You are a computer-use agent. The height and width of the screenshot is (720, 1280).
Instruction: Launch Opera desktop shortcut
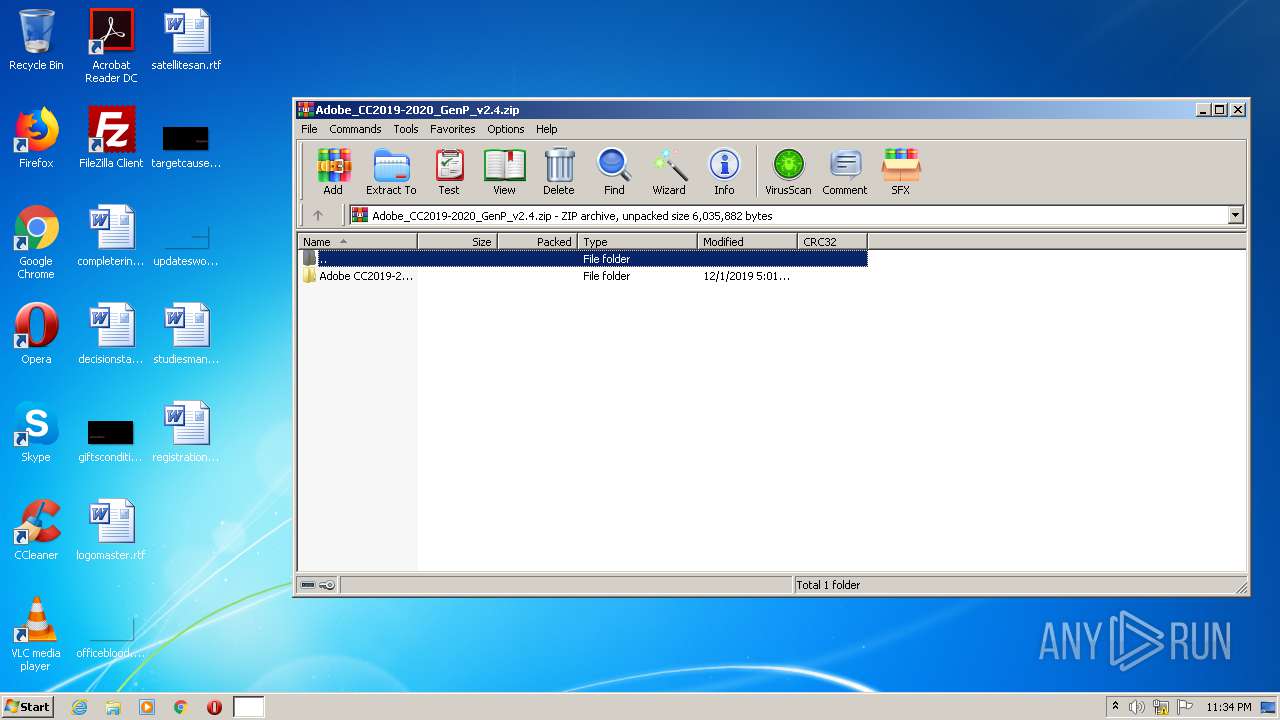36,334
